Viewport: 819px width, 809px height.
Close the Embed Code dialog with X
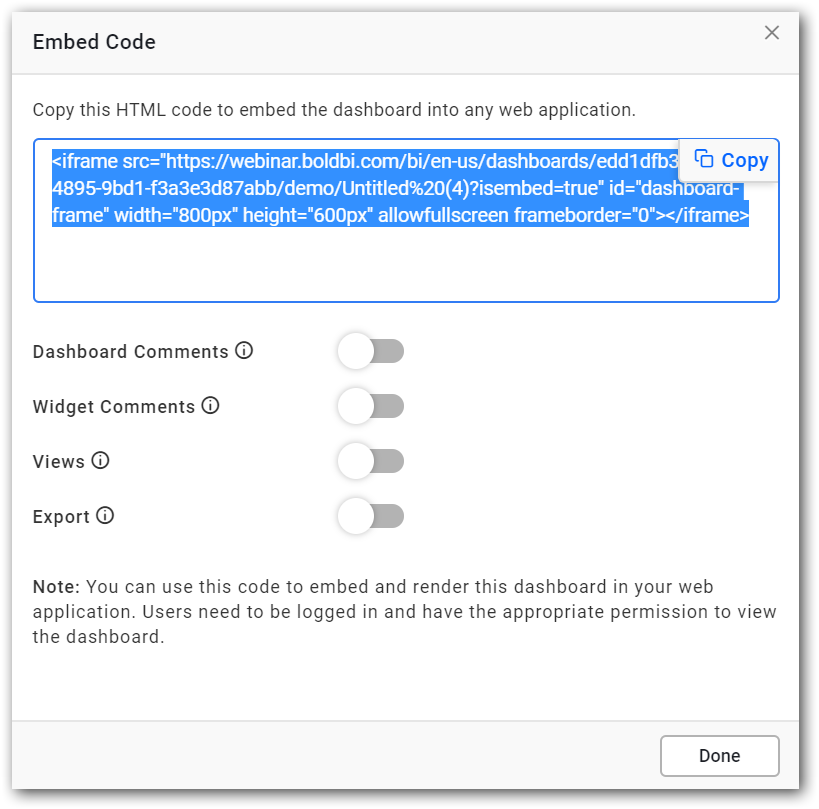click(772, 33)
